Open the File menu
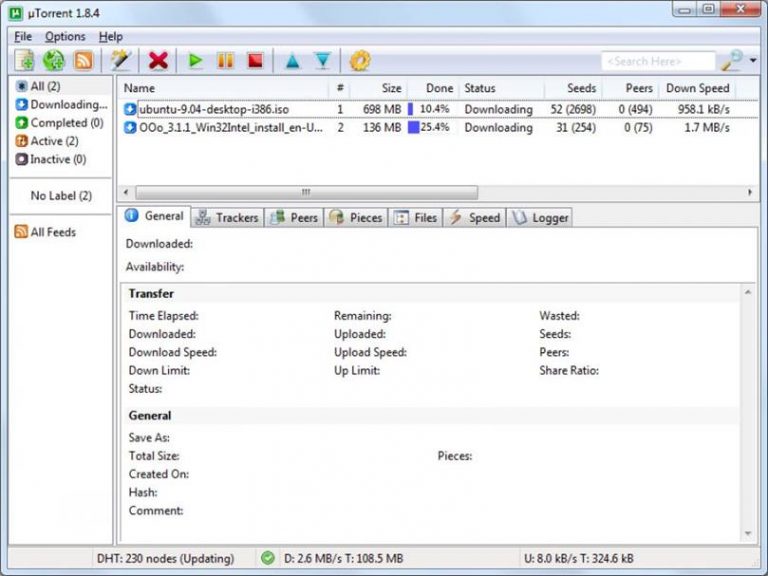 pos(23,37)
